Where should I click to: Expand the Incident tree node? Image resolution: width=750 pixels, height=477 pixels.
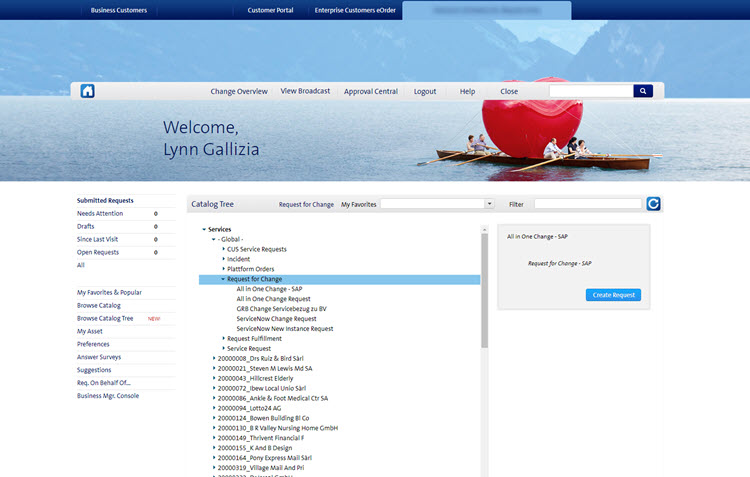(x=223, y=259)
